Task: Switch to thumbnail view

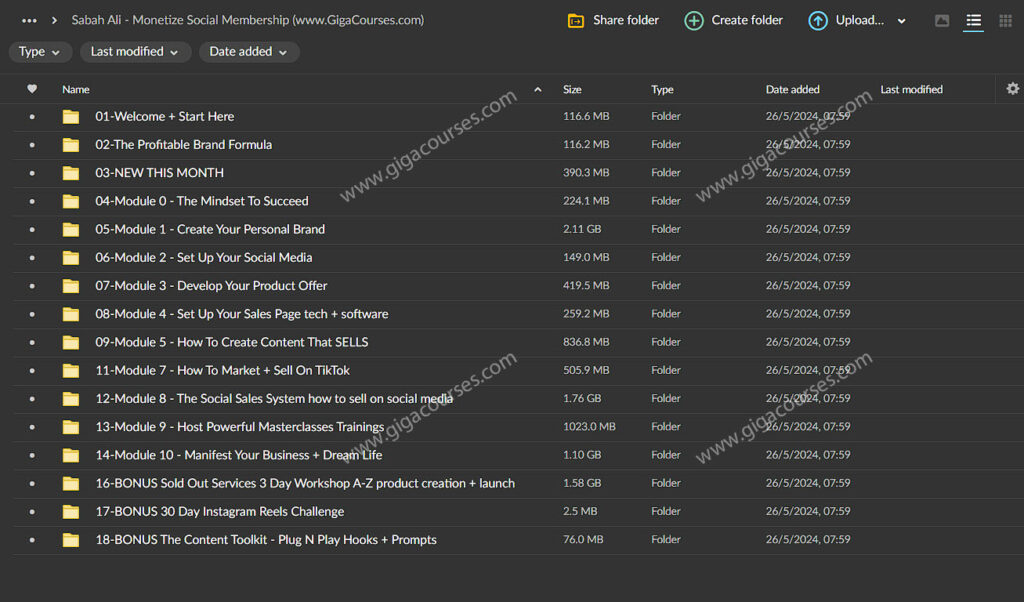Action: point(941,19)
